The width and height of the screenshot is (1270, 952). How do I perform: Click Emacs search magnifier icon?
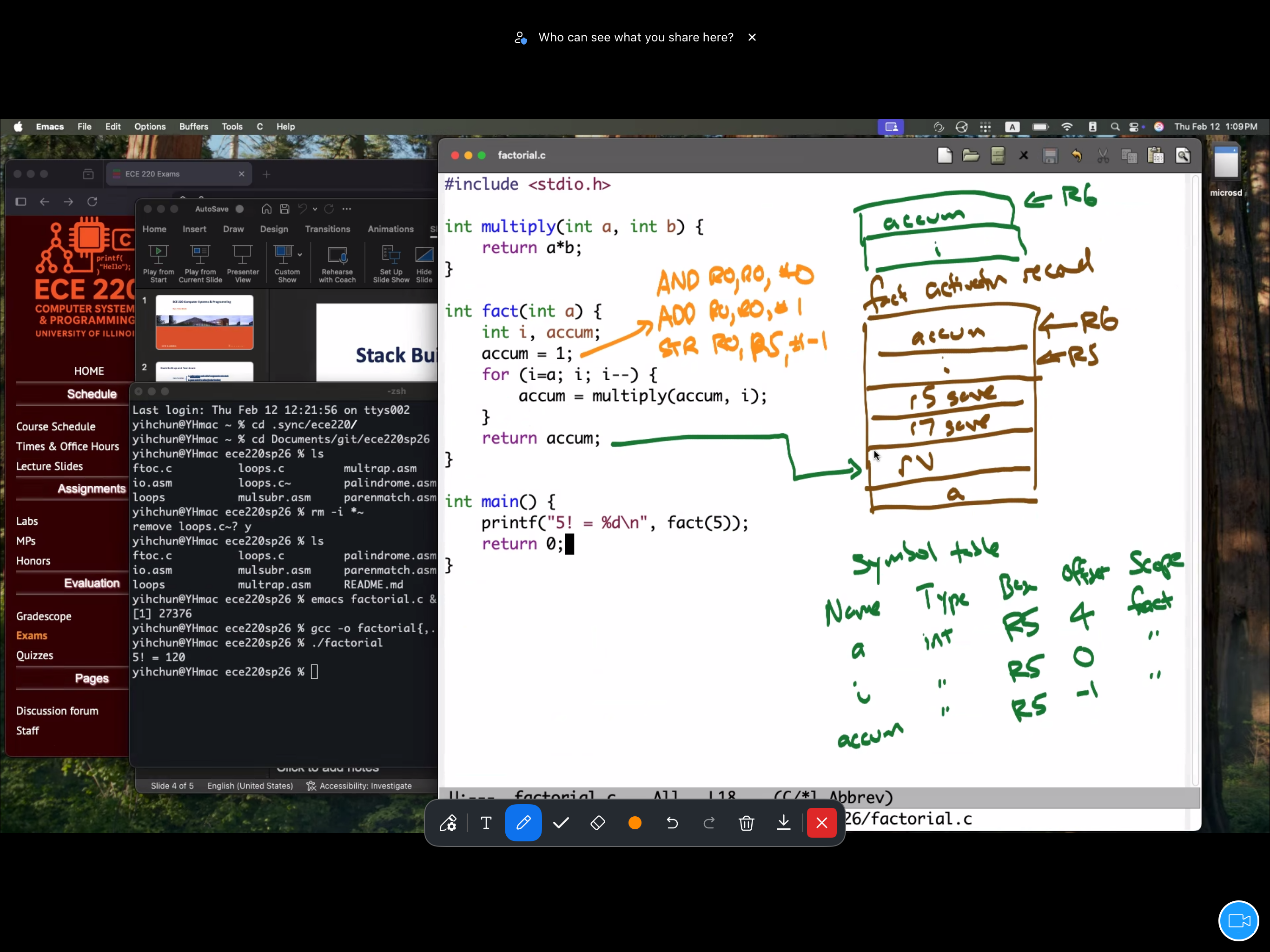1183,156
